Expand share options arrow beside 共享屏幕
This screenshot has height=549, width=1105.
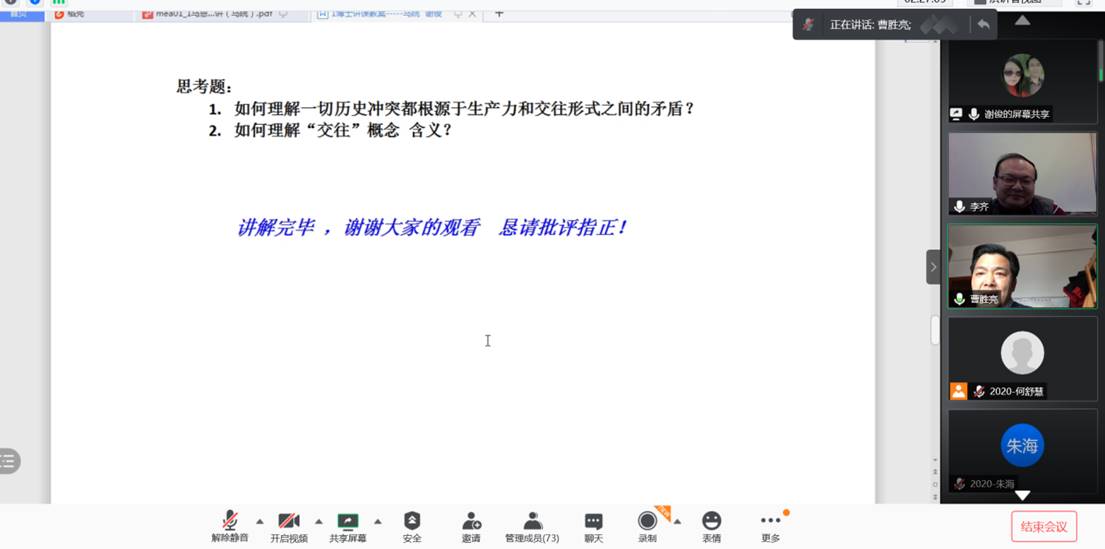click(378, 521)
